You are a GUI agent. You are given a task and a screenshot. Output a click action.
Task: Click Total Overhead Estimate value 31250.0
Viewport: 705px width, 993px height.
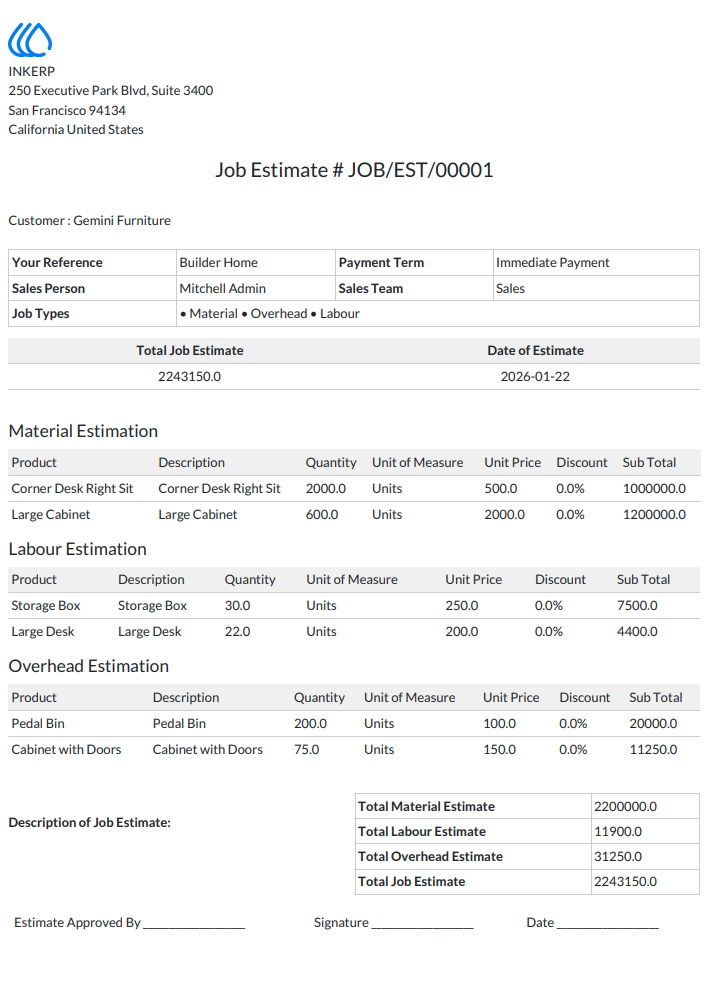point(618,856)
